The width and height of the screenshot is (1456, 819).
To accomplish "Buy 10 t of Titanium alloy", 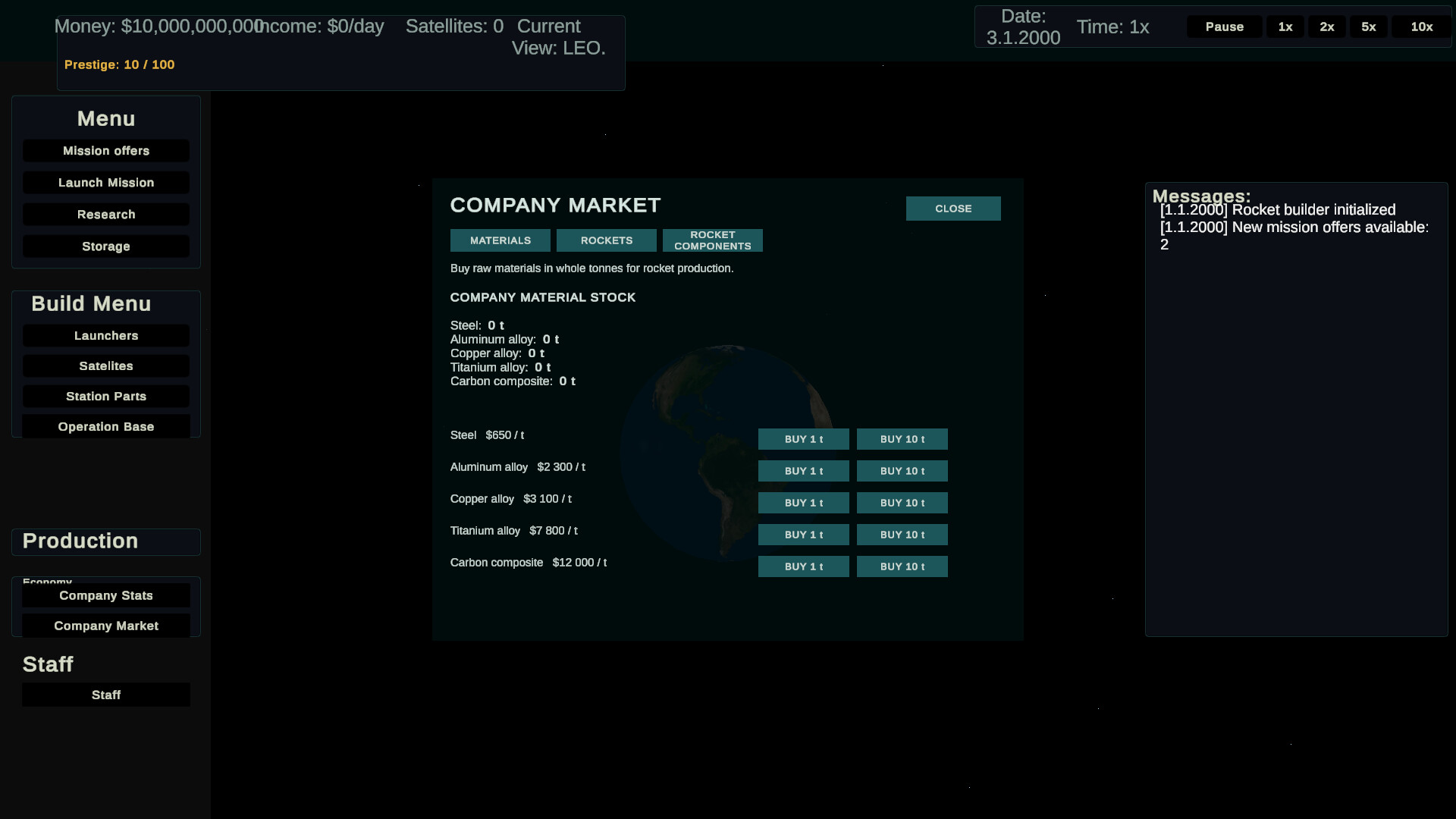I will [902, 535].
